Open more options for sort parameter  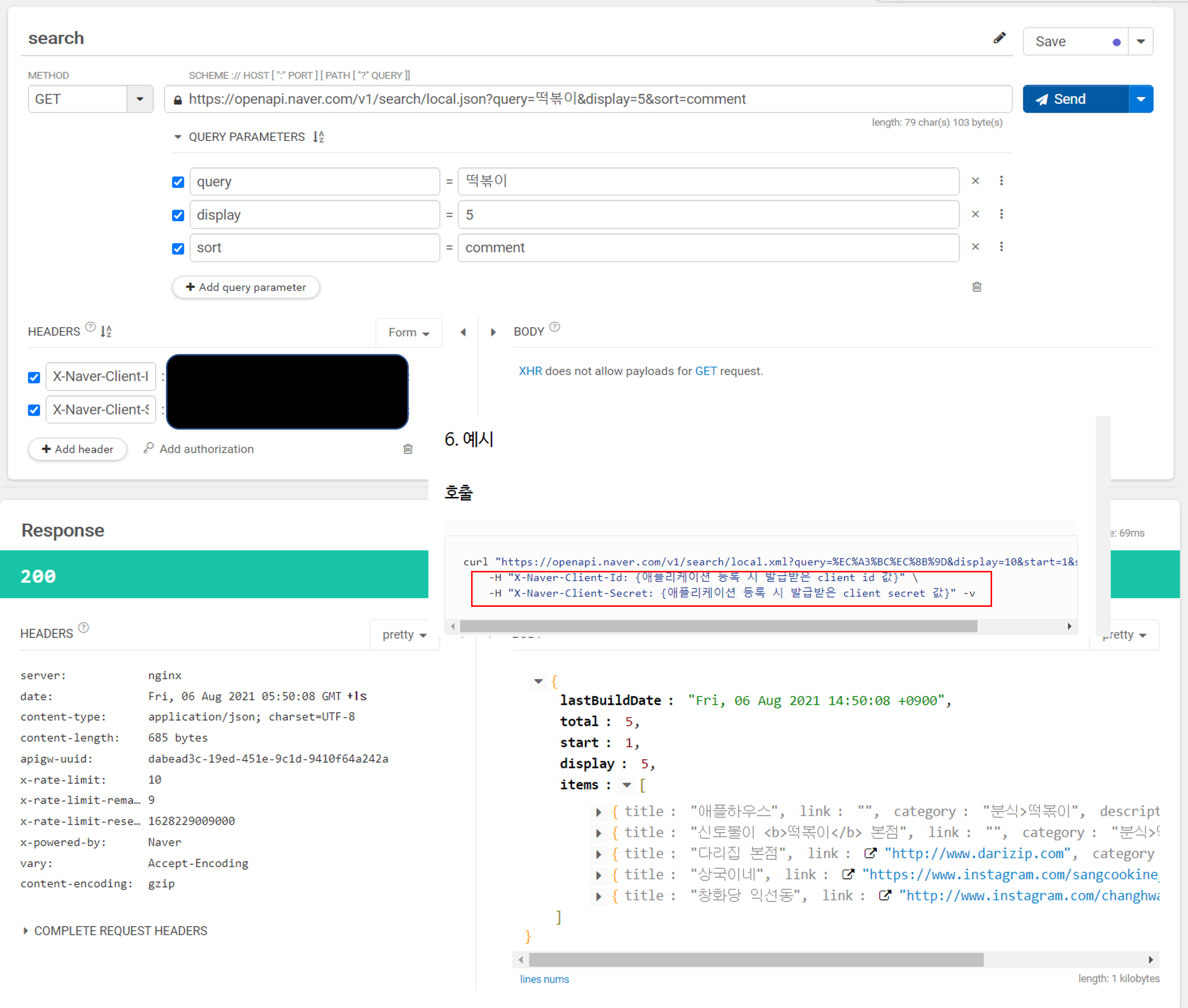tap(1001, 246)
